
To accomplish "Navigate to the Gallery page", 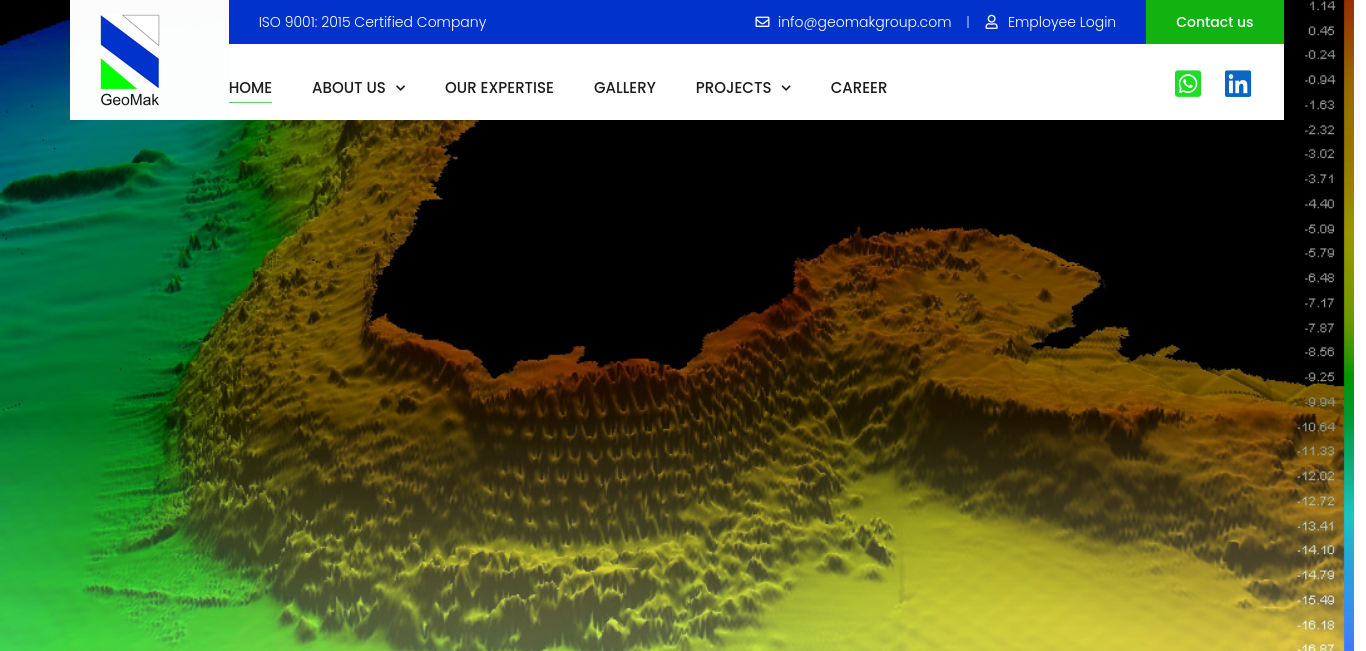I will pyautogui.click(x=624, y=88).
